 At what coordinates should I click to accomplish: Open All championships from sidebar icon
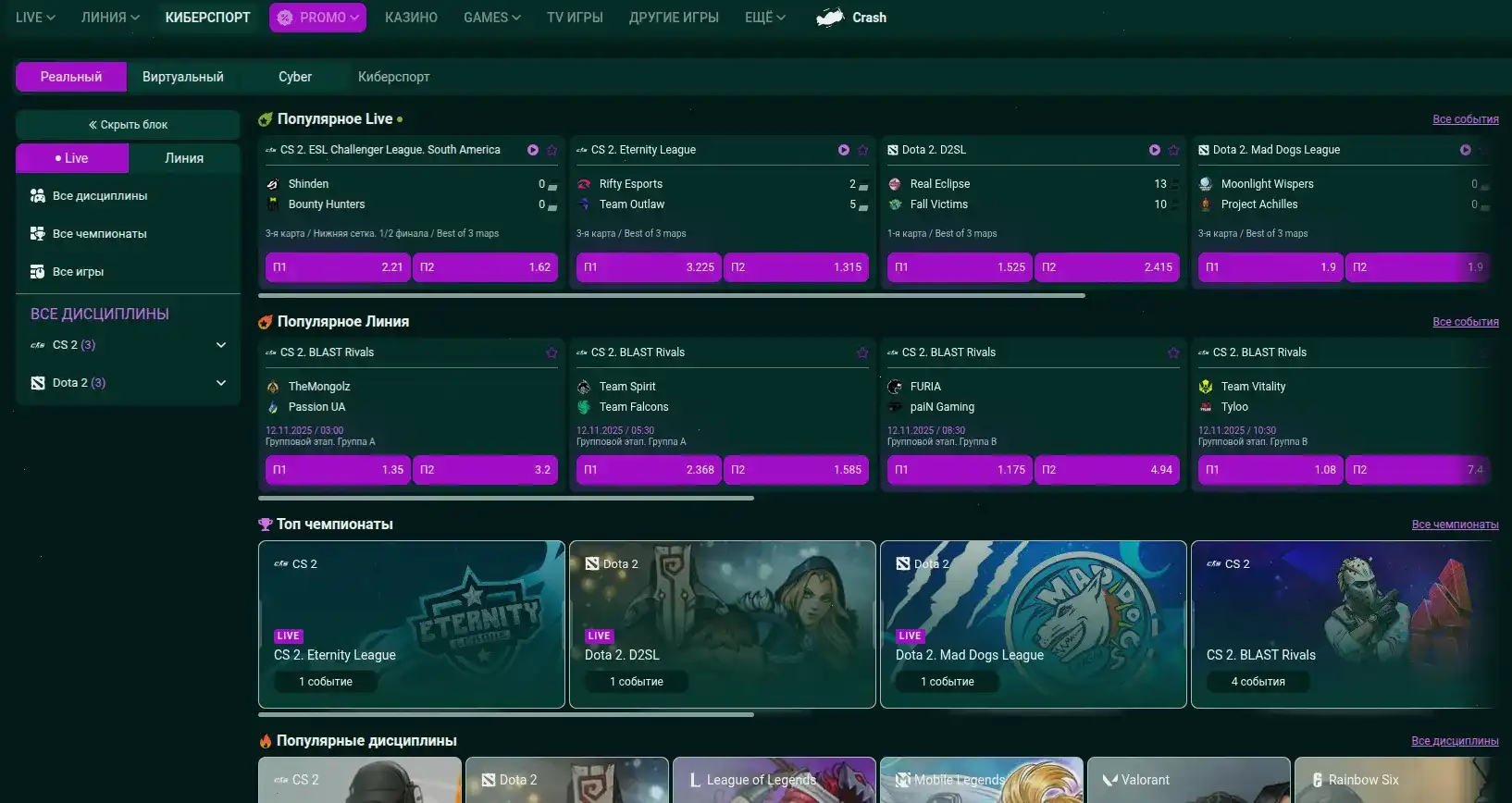tap(38, 234)
